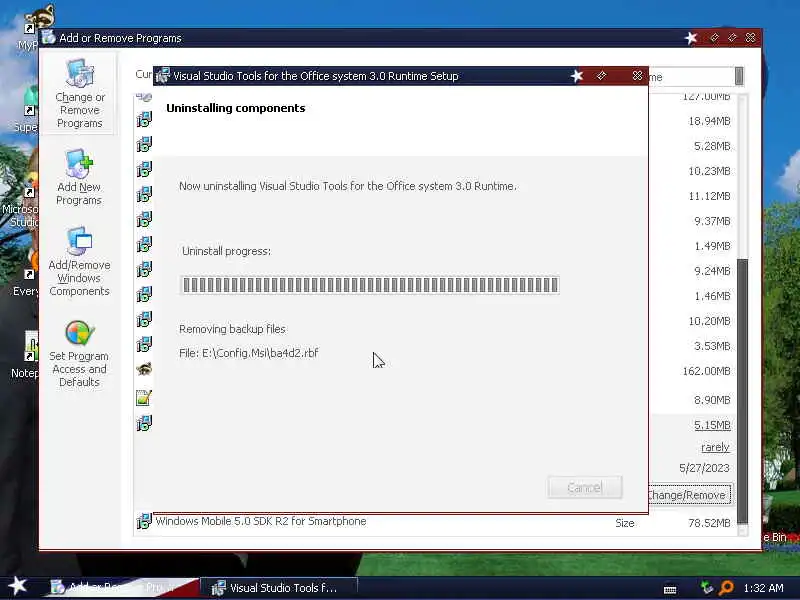800x600 pixels.
Task: Switch to Visual Studio Tools taskbar button
Action: coord(279,588)
